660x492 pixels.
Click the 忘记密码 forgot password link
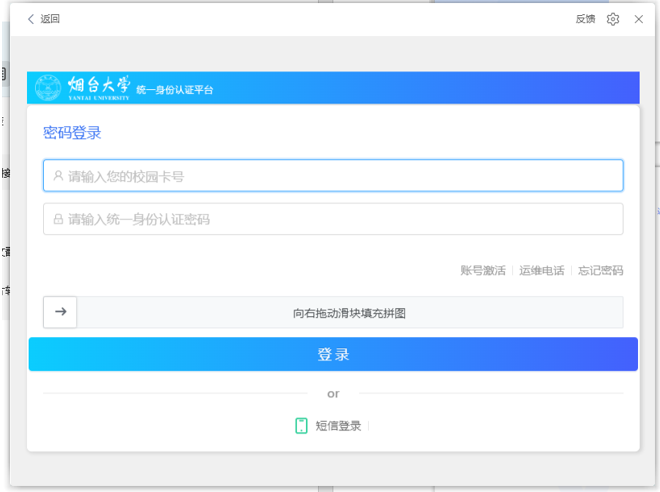(600, 270)
